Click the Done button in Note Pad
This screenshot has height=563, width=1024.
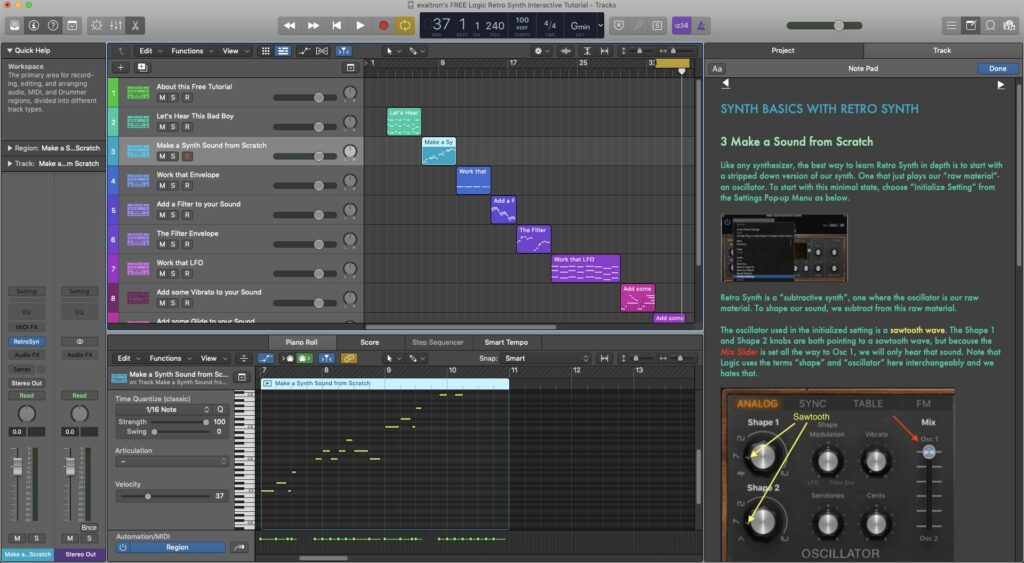click(x=997, y=69)
